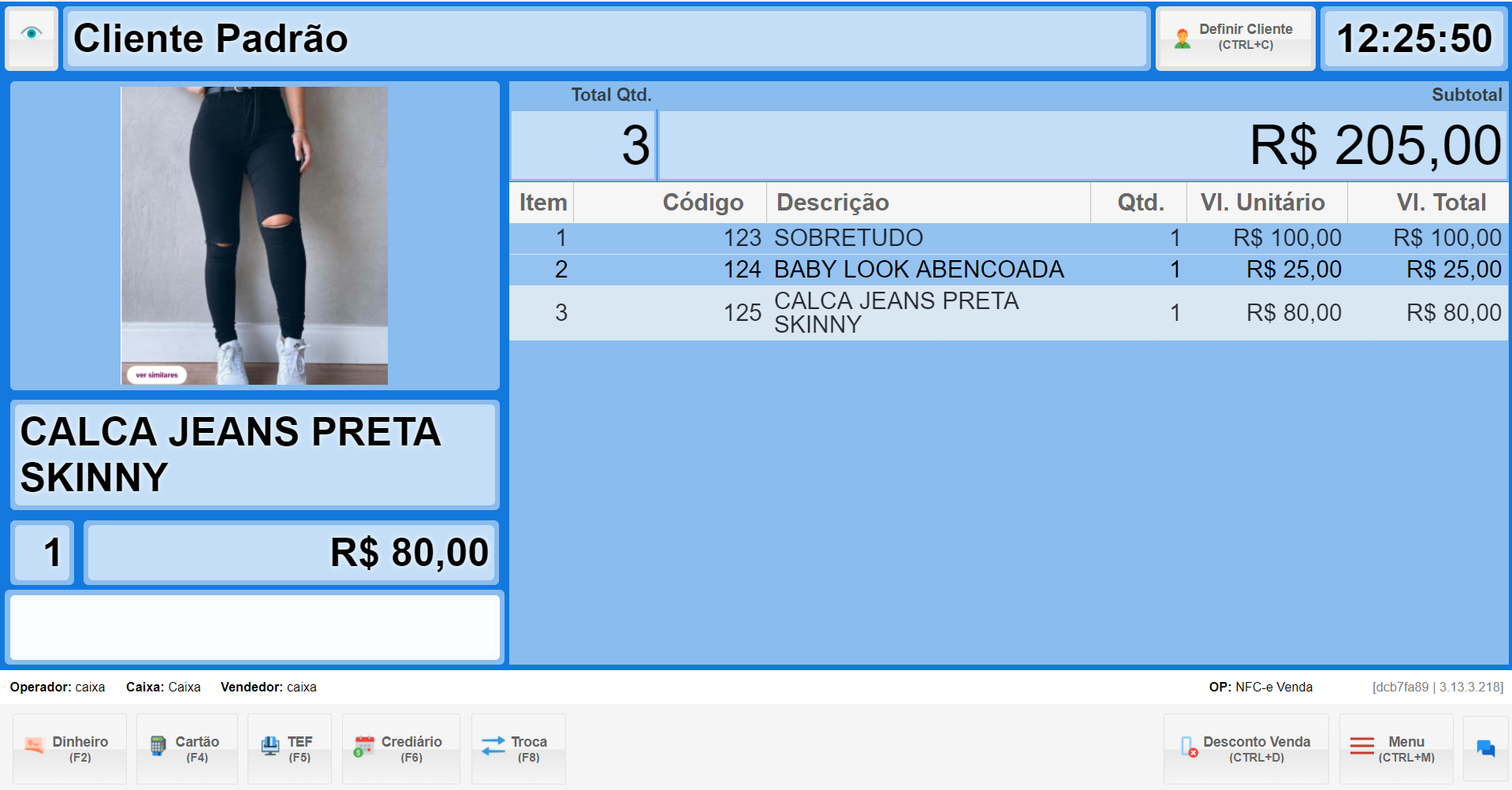
Task: Click the subtotal R$ 205,00 value
Action: point(1376,146)
